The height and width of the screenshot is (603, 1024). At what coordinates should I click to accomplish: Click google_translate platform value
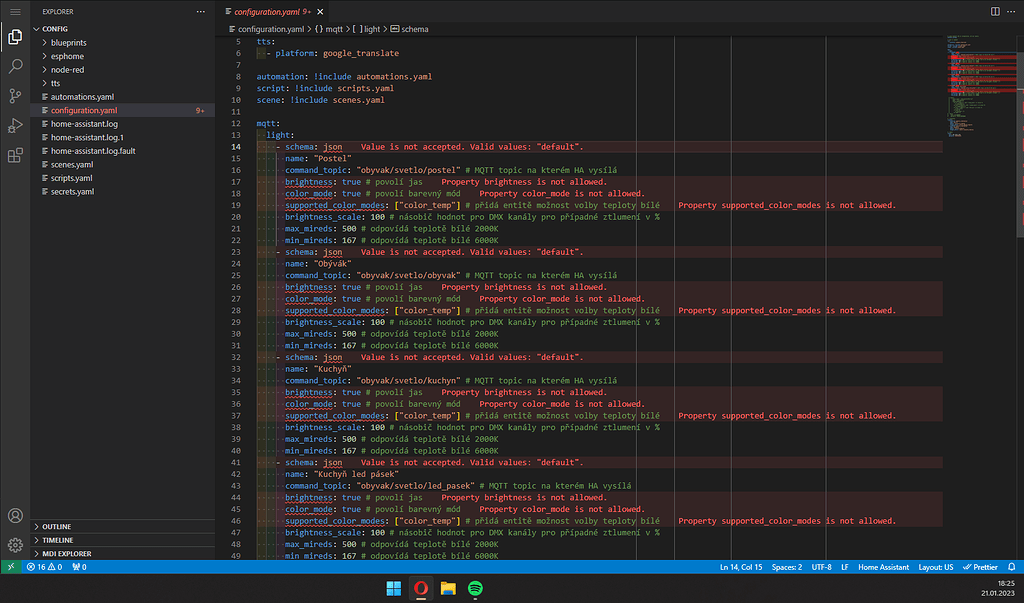tap(360, 54)
